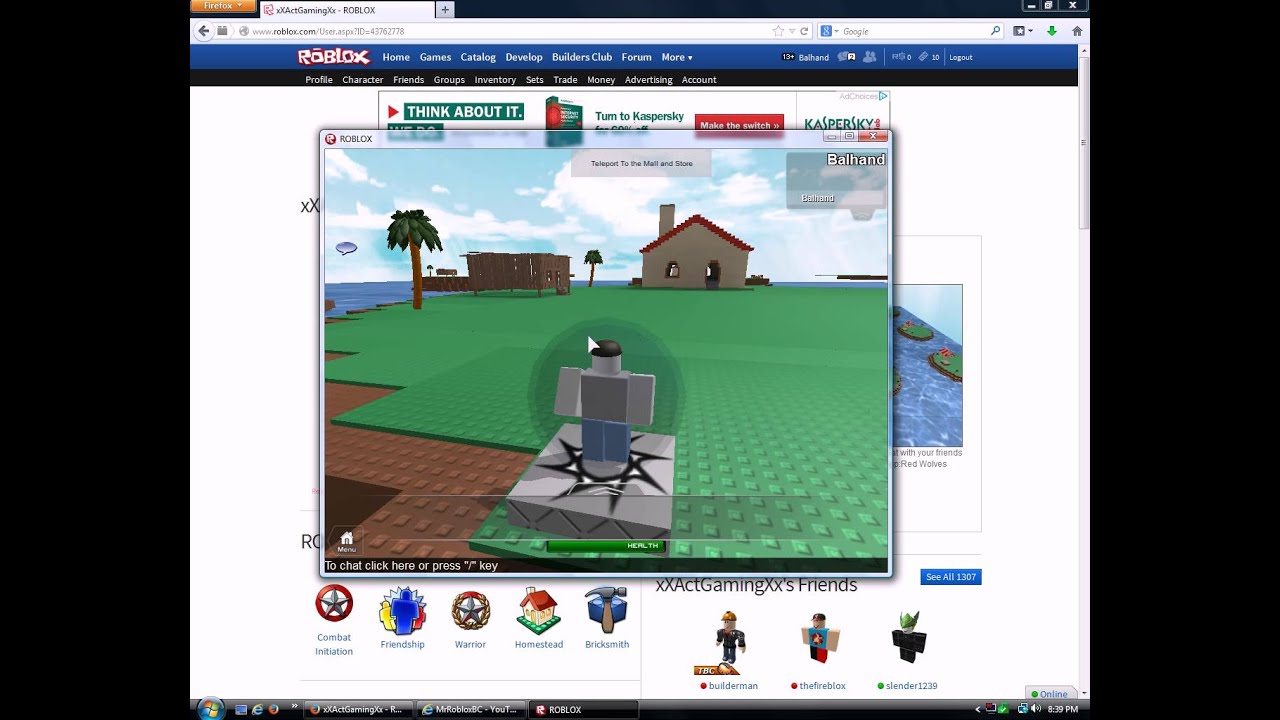Open the Home menu item
The image size is (1280, 720).
coord(396,57)
